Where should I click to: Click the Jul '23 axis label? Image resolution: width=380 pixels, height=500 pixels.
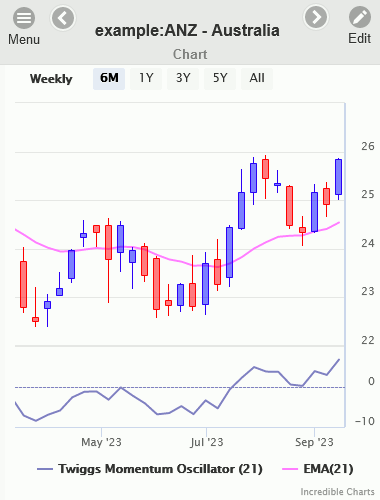pos(207,442)
